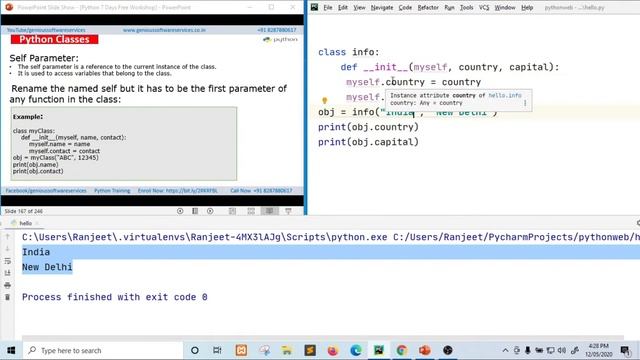Image resolution: width=640 pixels, height=360 pixels.
Task: Open the Code menu in PyCharm
Action: [405, 7]
